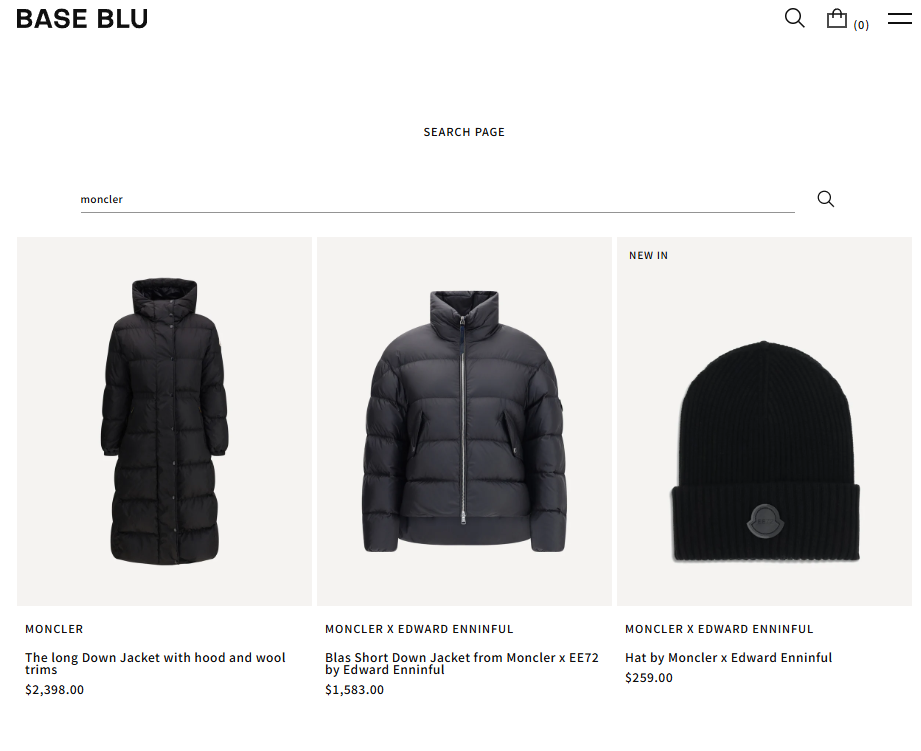This screenshot has width=921, height=751.
Task: Click the SEARCH PAGE heading
Action: 464,132
